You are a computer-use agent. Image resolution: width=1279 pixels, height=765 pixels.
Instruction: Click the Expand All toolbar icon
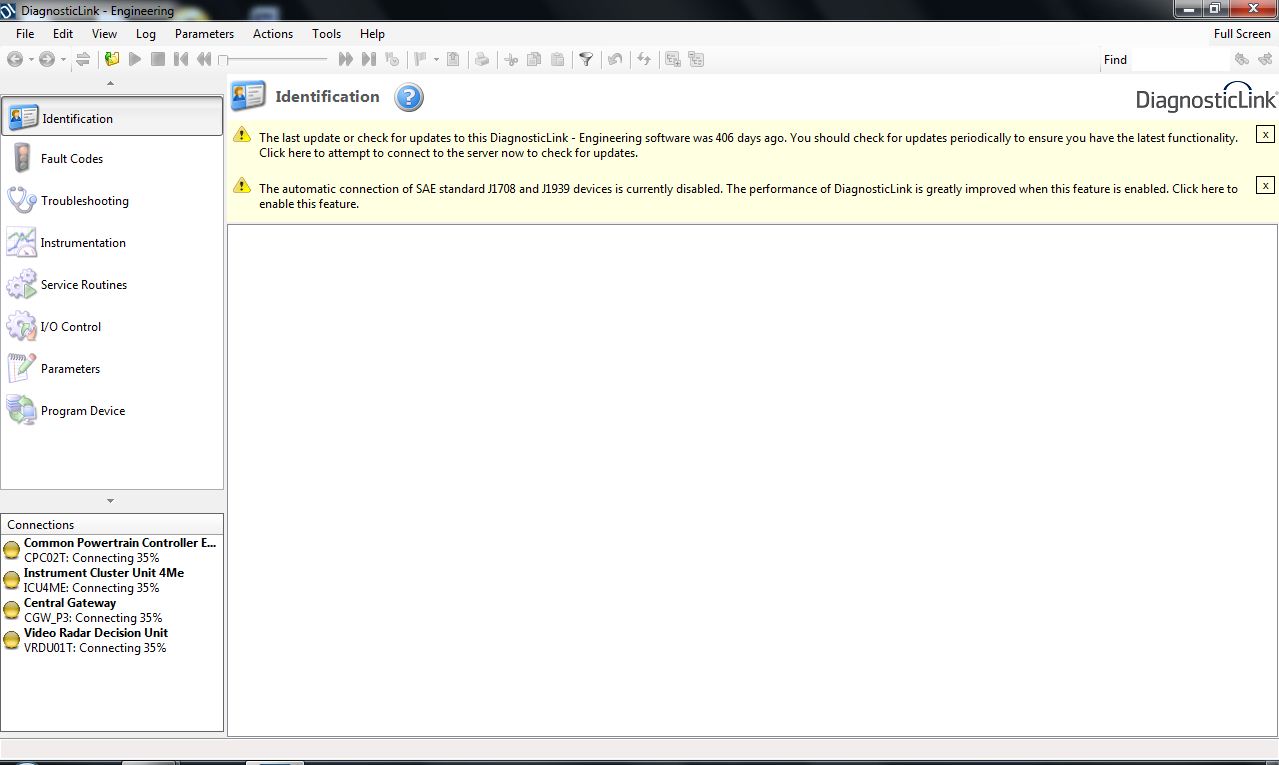coord(673,59)
